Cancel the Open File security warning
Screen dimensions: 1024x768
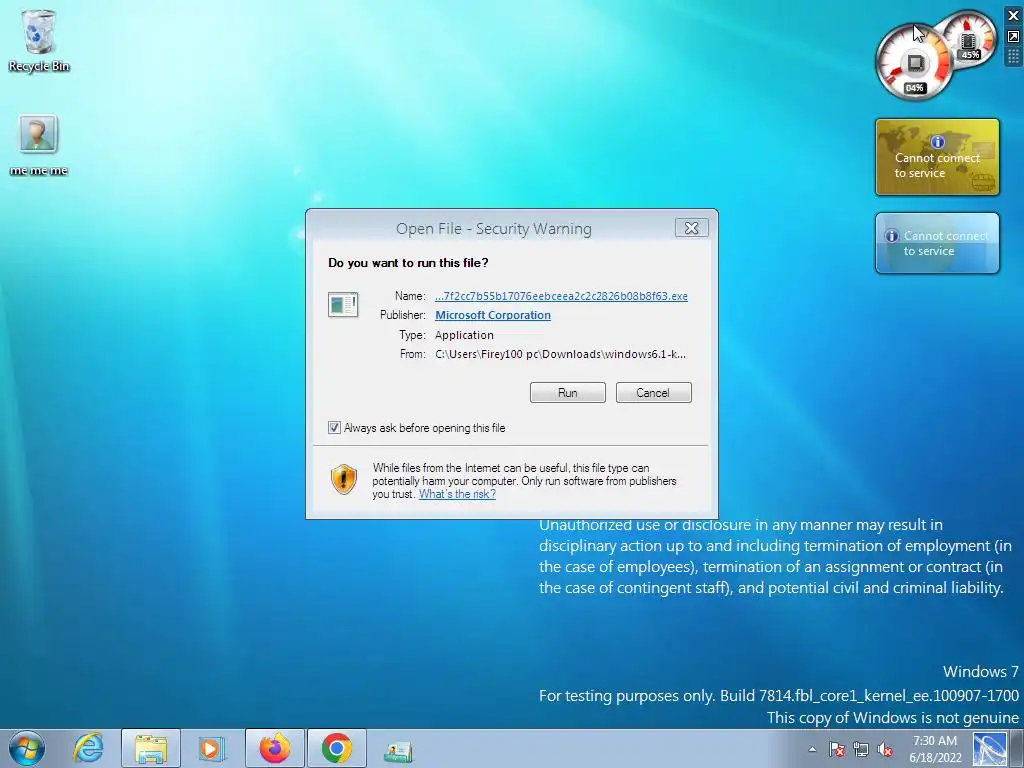[x=653, y=392]
